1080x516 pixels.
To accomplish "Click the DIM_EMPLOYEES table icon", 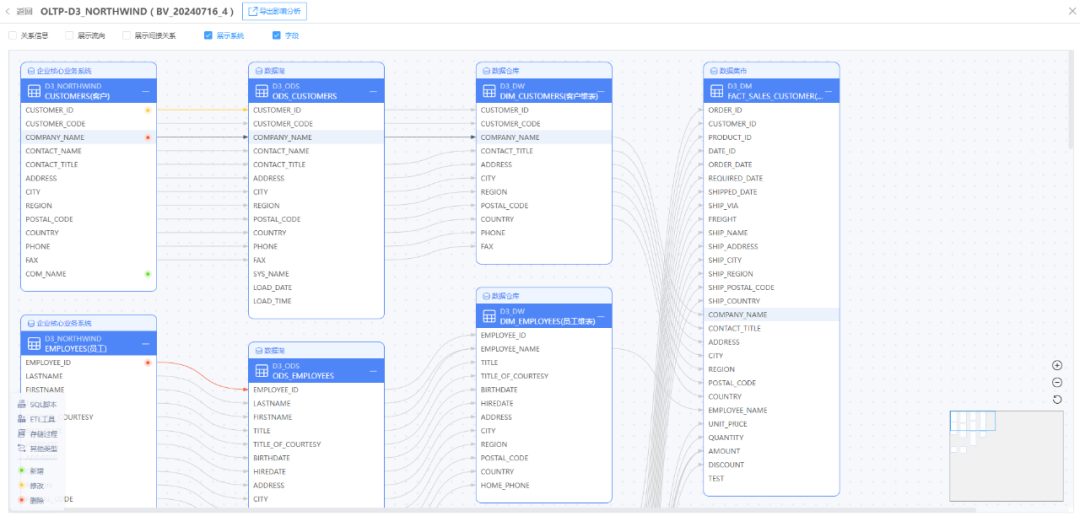I will pos(489,317).
